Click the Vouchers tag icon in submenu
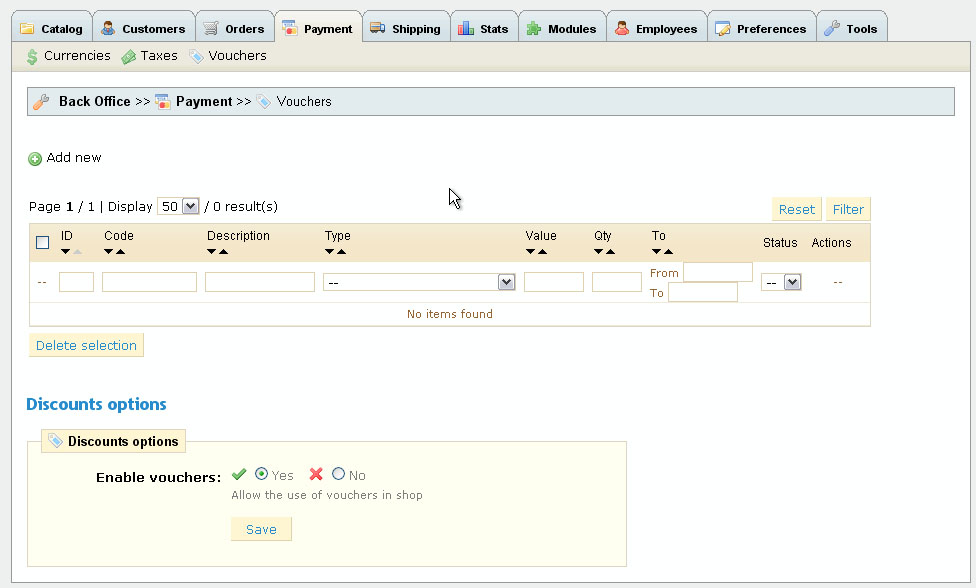976x588 pixels. pos(197,57)
